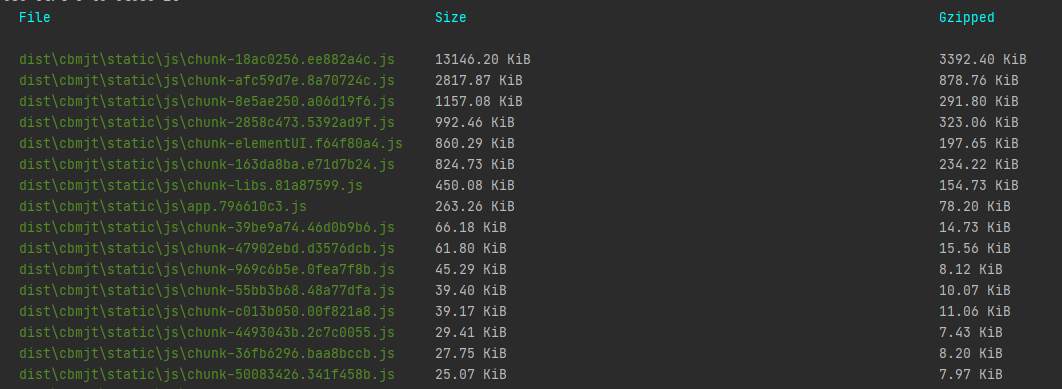Screen dimensions: 1062x389
Task: Open chunk-afc59d7e.8a70724c.js file path
Action: coord(207,81)
